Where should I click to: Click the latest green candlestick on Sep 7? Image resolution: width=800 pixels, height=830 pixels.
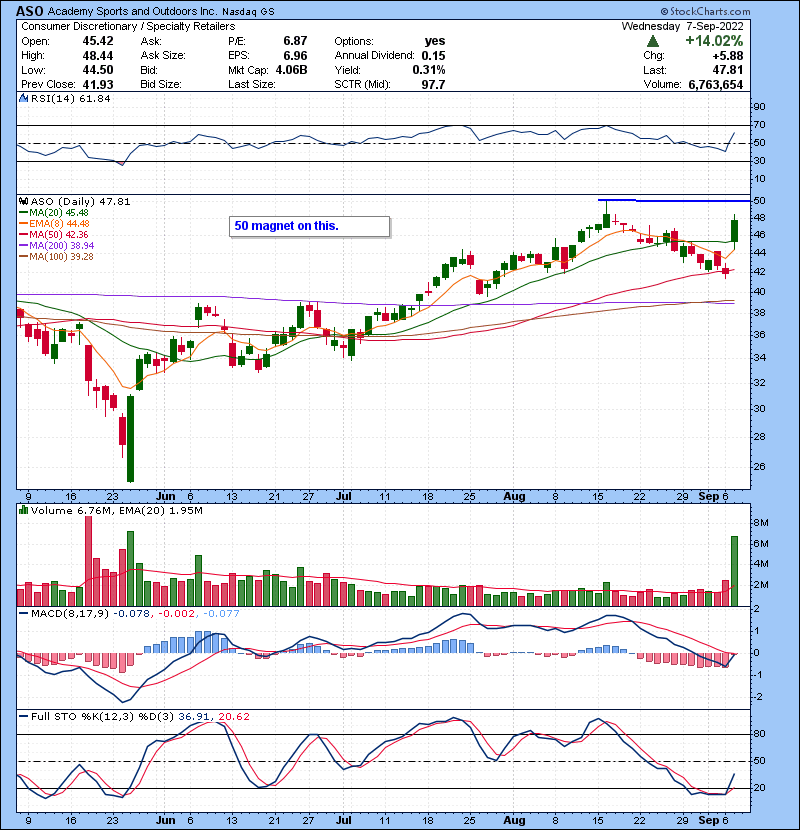click(x=734, y=231)
